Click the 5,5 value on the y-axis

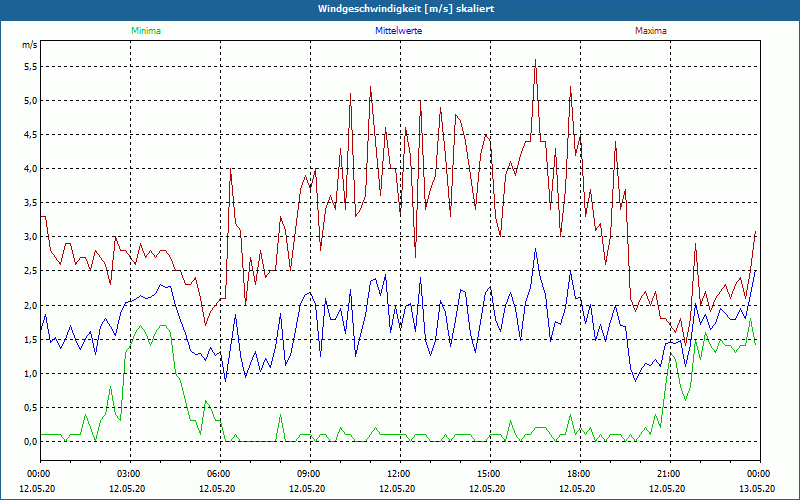tap(30, 67)
